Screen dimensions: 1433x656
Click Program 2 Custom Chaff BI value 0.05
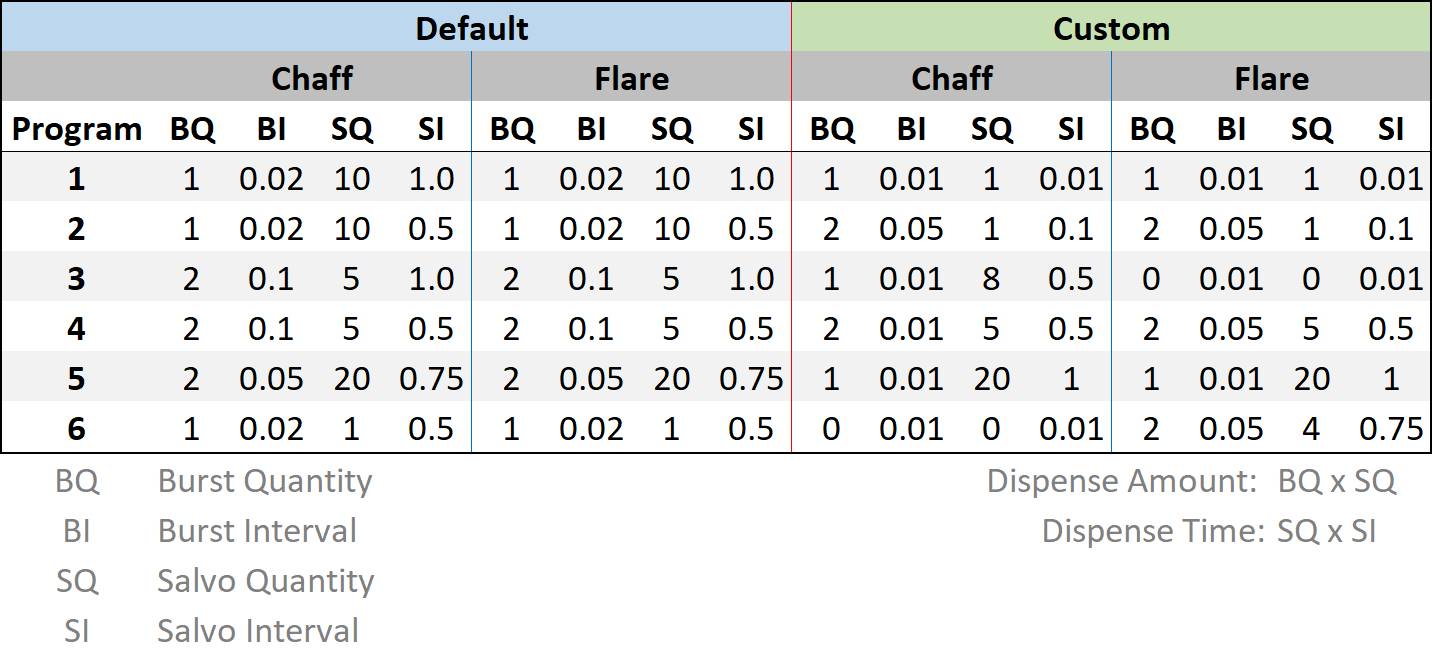[x=911, y=229]
